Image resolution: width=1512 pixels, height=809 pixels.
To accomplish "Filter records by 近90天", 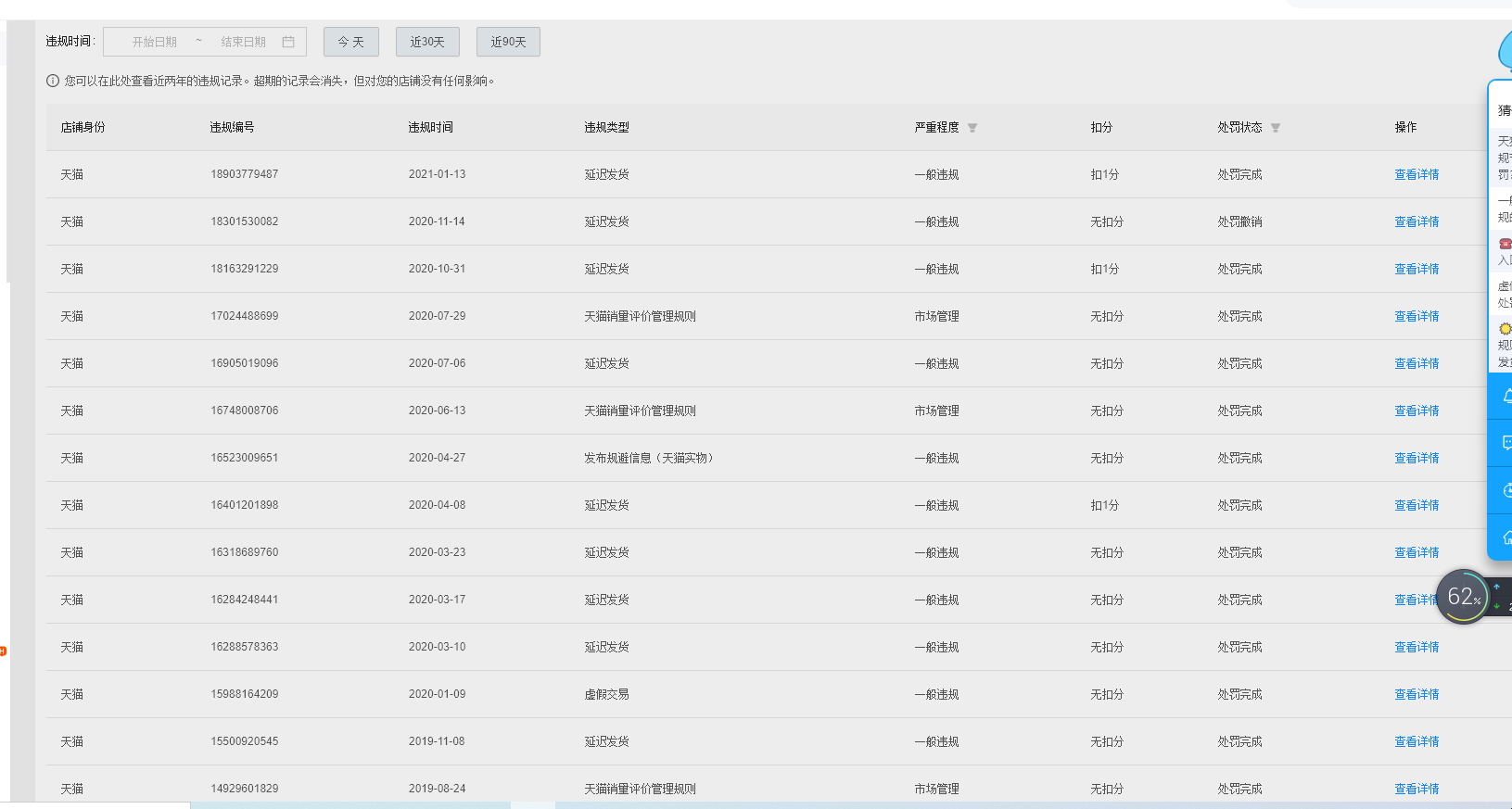I will tap(508, 42).
